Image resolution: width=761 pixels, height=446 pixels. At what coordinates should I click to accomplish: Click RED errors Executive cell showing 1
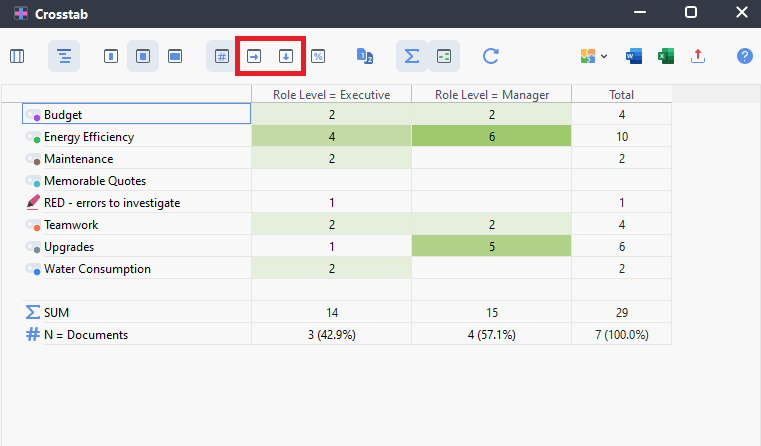pyautogui.click(x=331, y=203)
